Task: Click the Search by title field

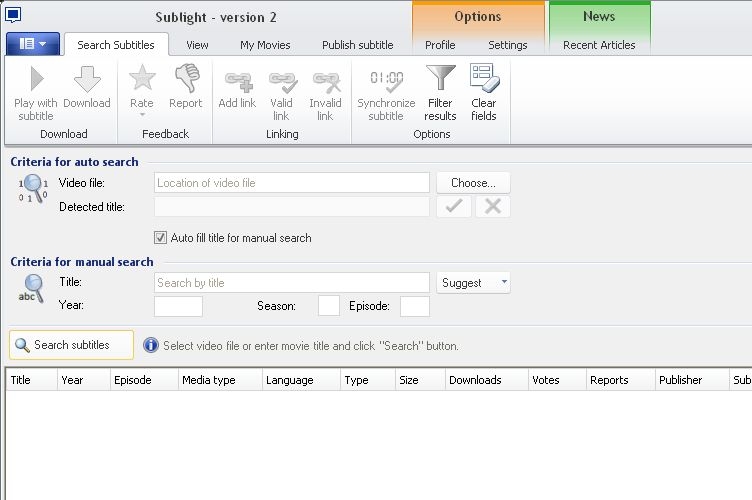Action: click(292, 283)
